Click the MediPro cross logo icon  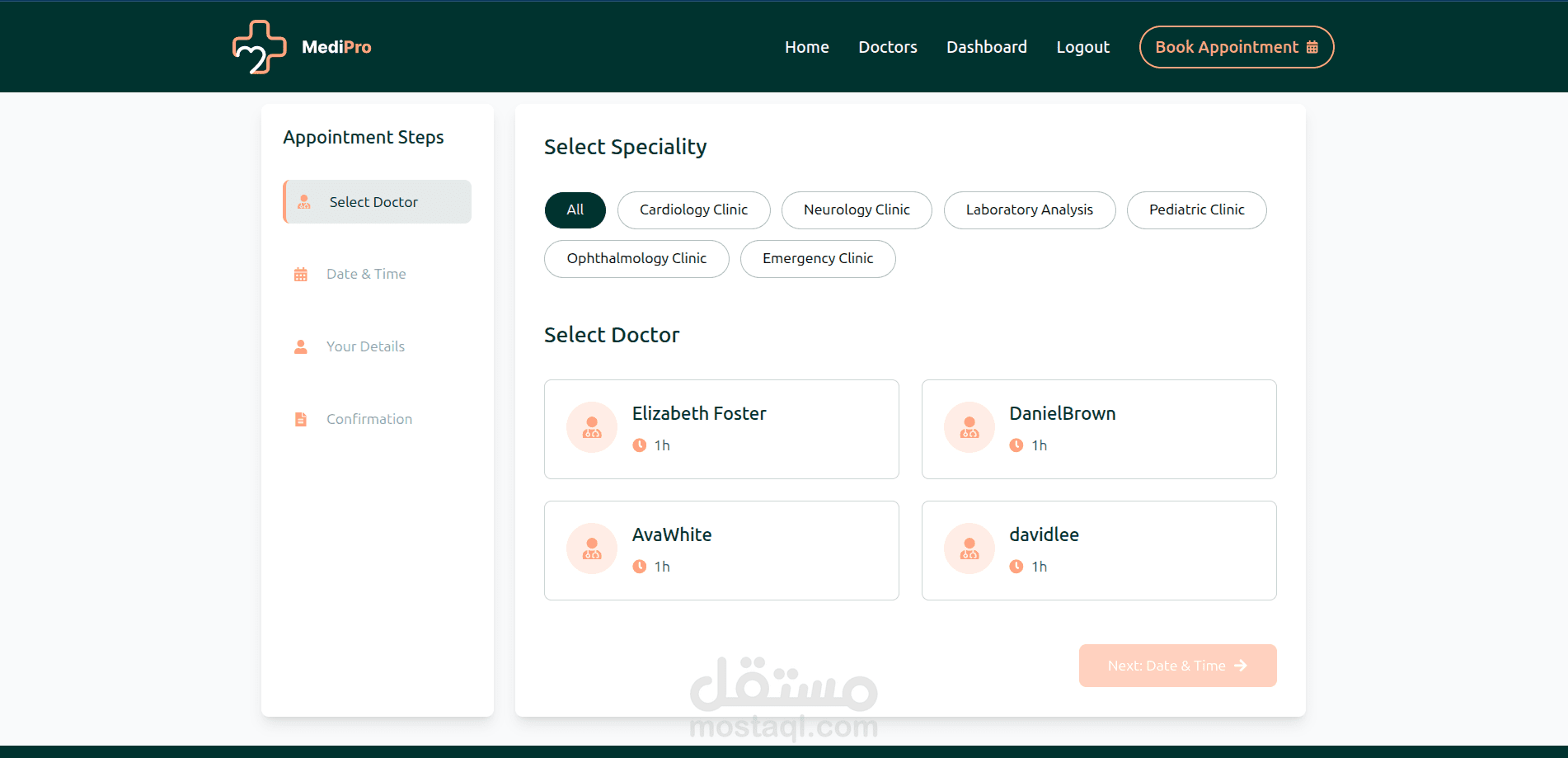tap(260, 47)
